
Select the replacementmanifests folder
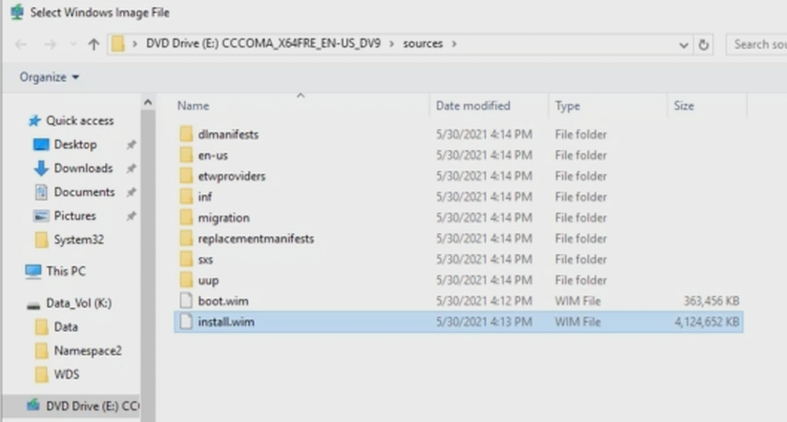tap(255, 238)
